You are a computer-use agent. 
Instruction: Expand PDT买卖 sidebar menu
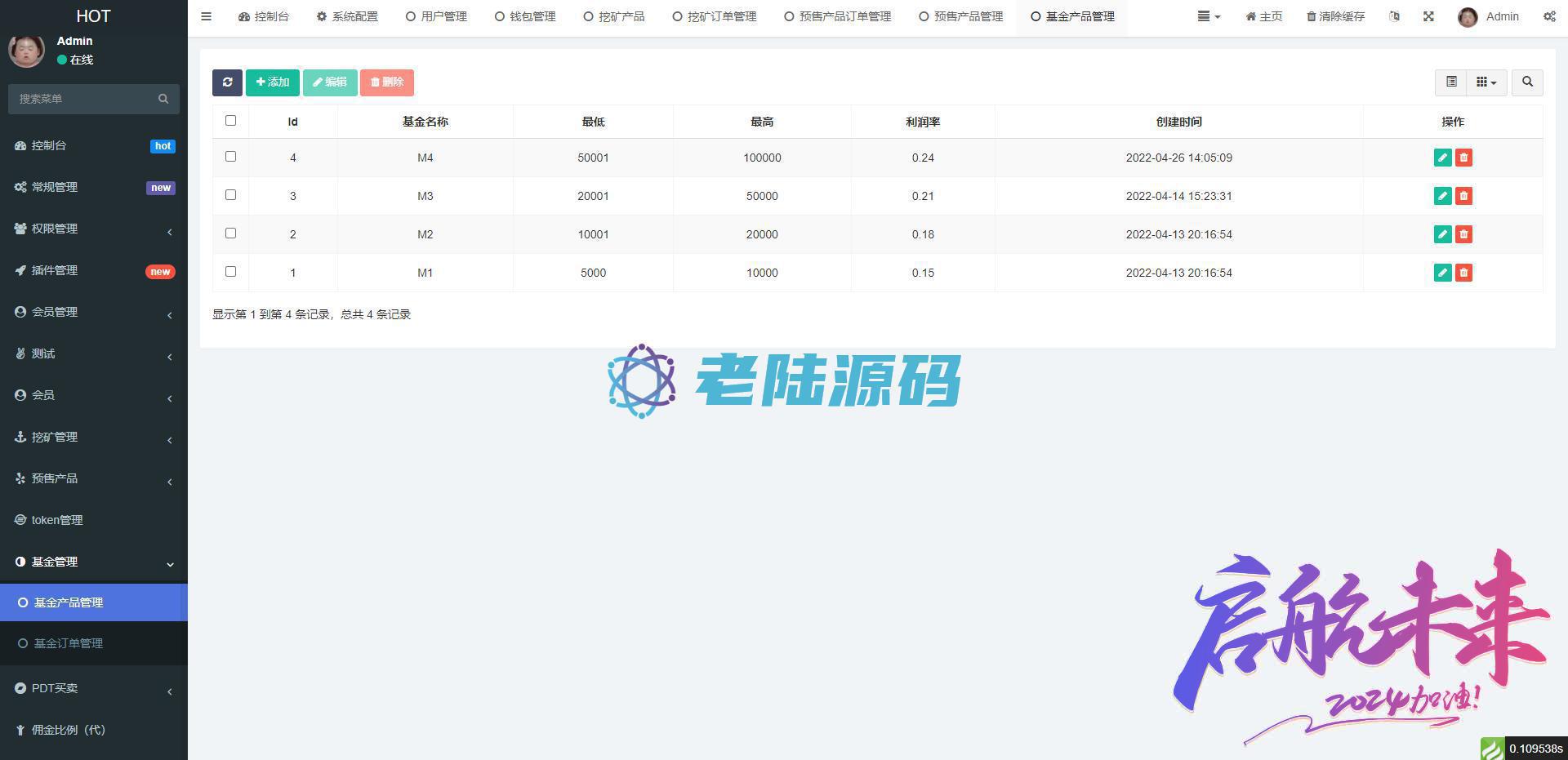[x=94, y=688]
